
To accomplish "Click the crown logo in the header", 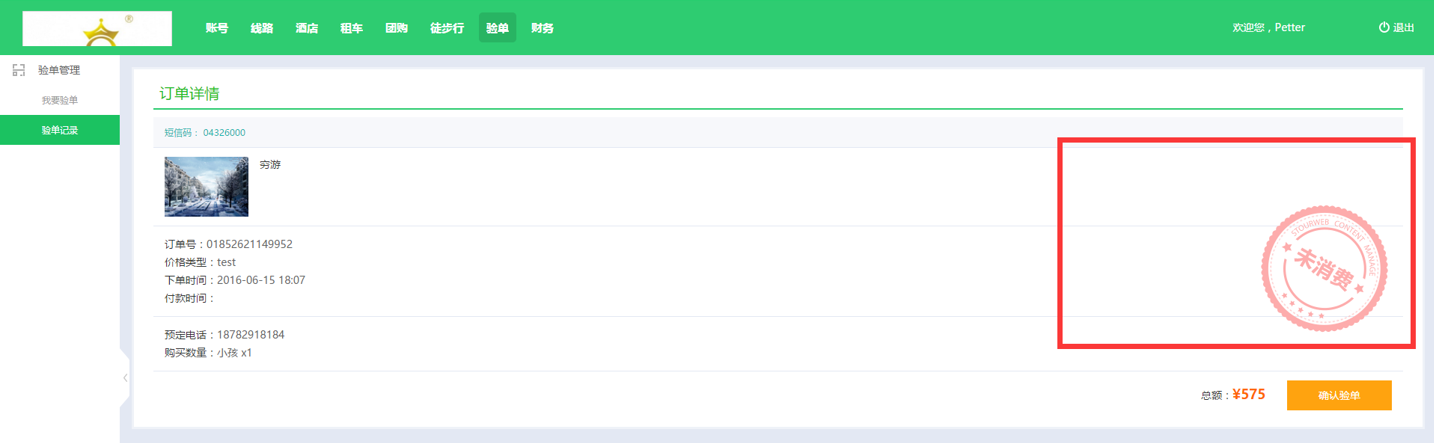I will [x=99, y=30].
